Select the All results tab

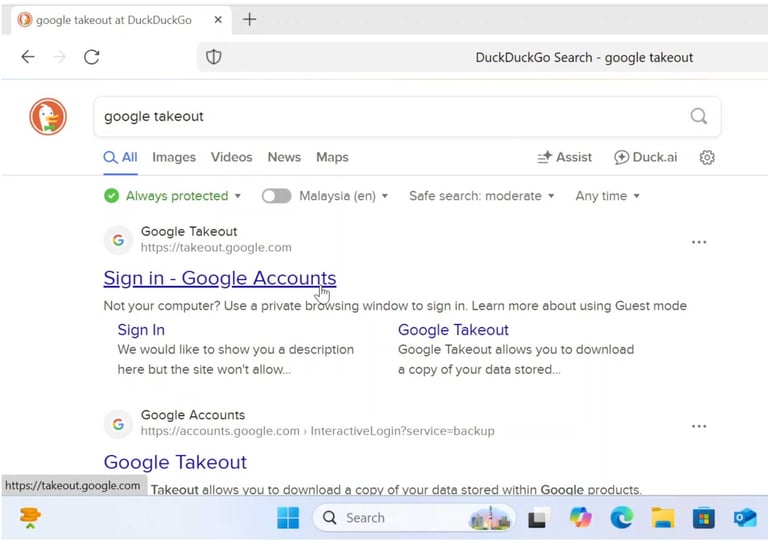(x=120, y=157)
